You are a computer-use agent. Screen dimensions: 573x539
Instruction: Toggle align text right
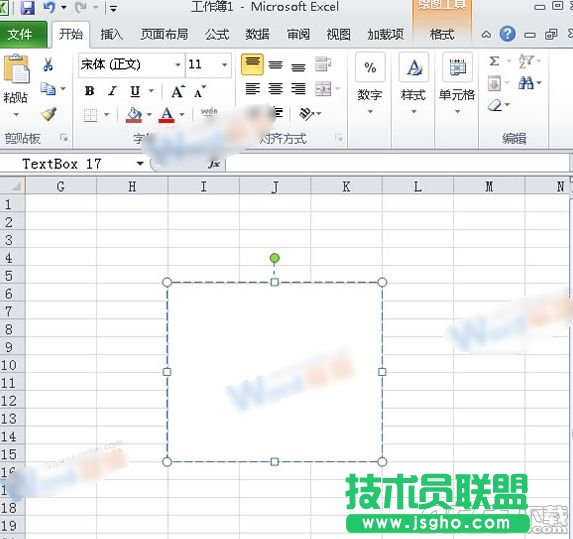[x=298, y=88]
